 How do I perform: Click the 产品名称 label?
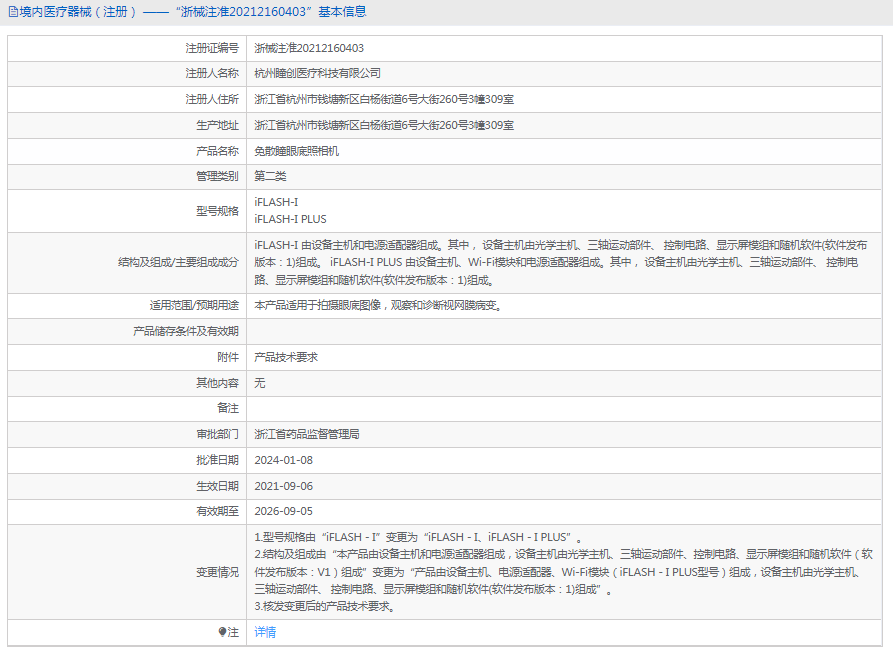(218, 151)
